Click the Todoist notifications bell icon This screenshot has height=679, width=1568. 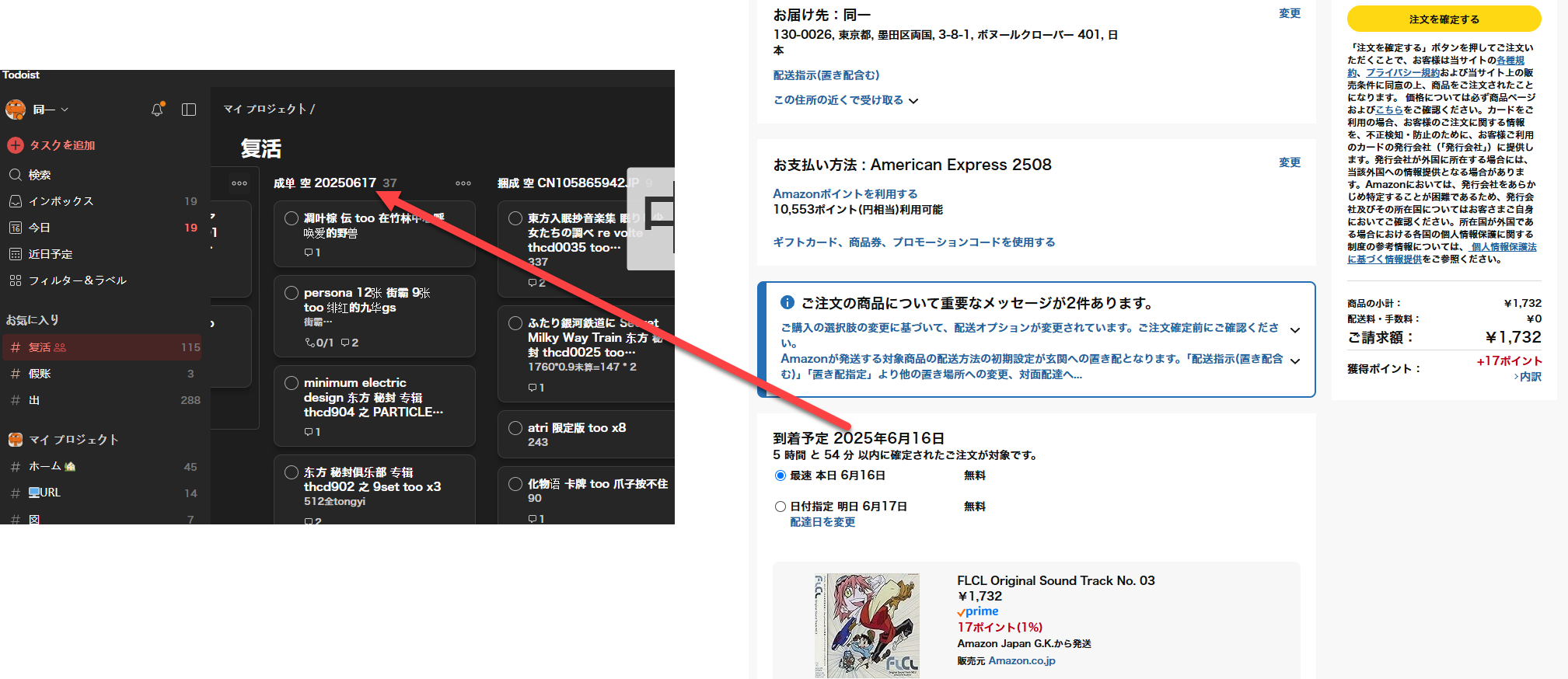coord(157,110)
